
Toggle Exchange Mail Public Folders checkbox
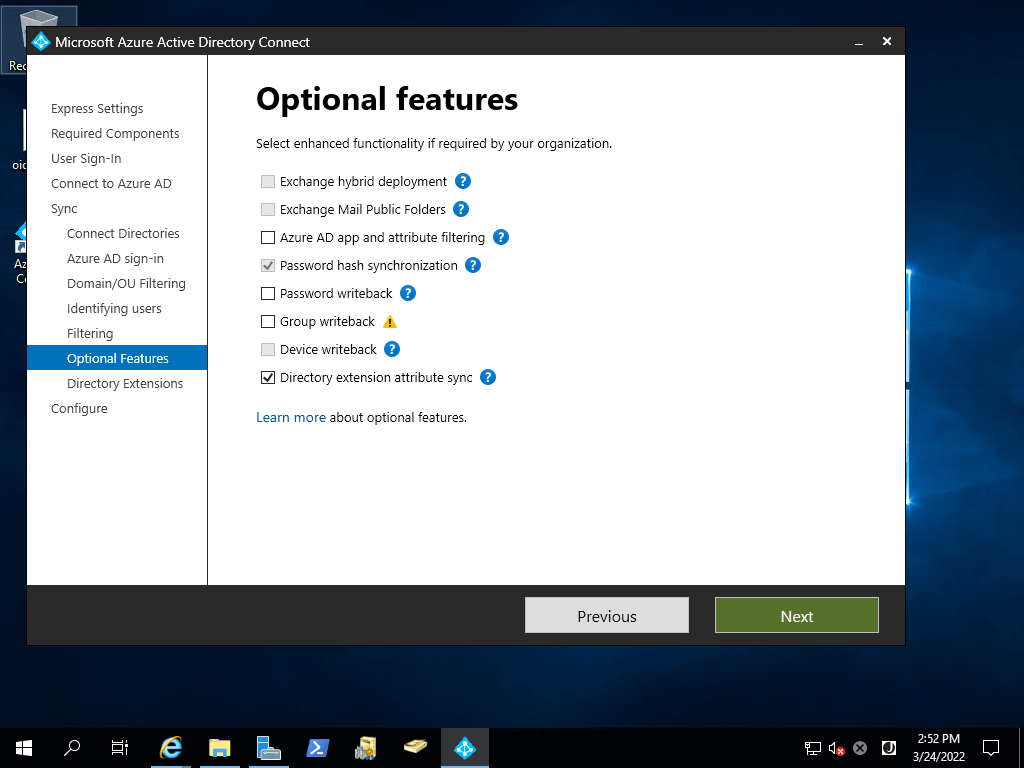(x=268, y=210)
